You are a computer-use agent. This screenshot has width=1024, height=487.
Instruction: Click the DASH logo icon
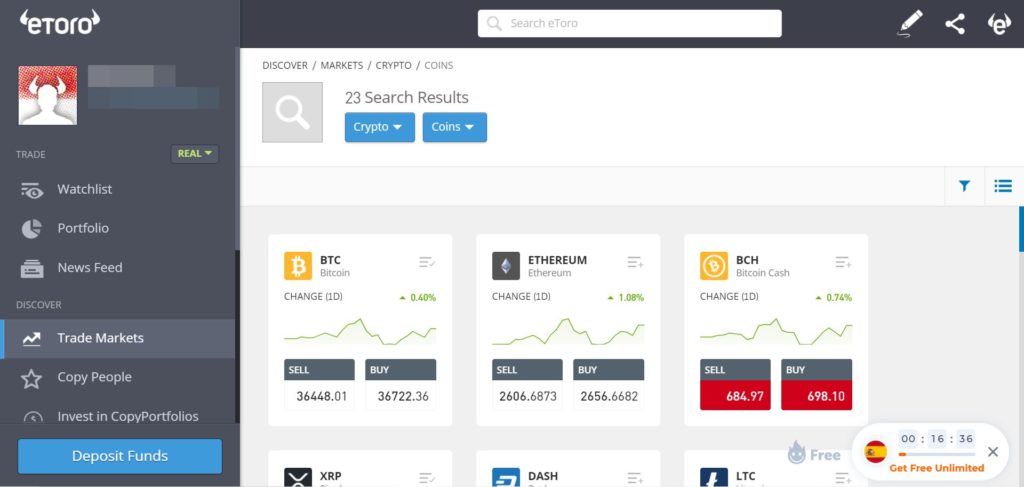pos(506,477)
